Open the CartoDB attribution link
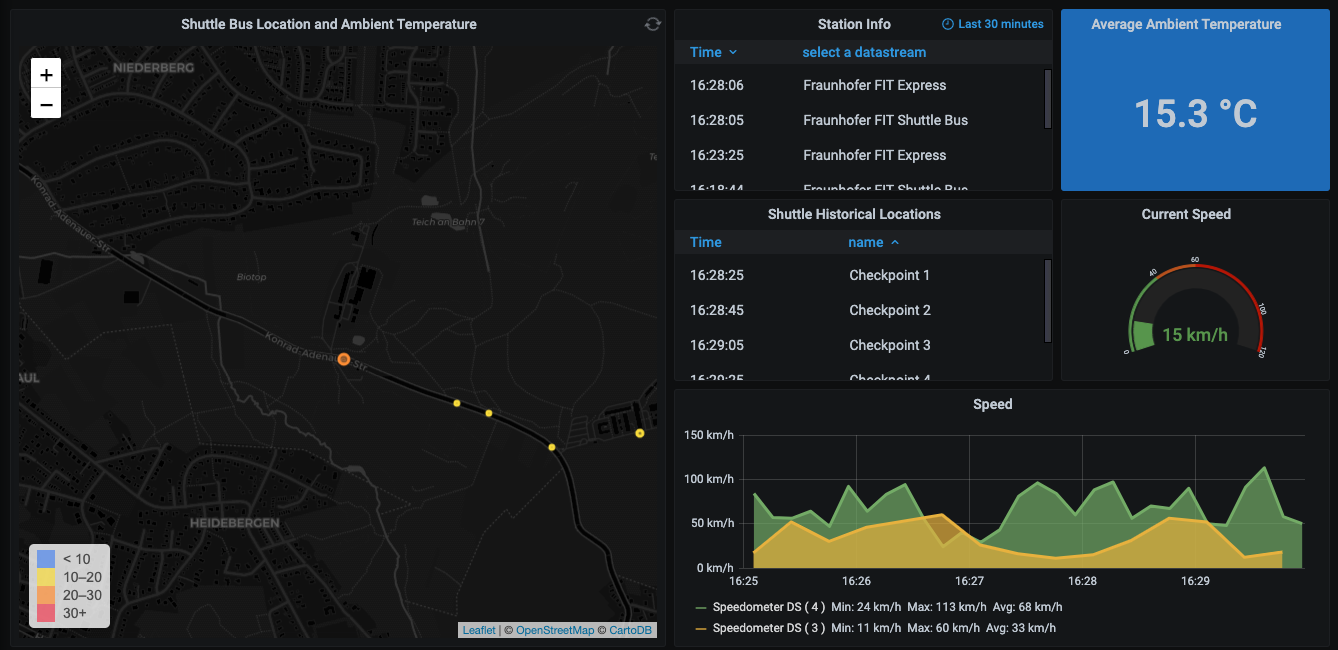This screenshot has height=650, width=1338. coord(630,630)
